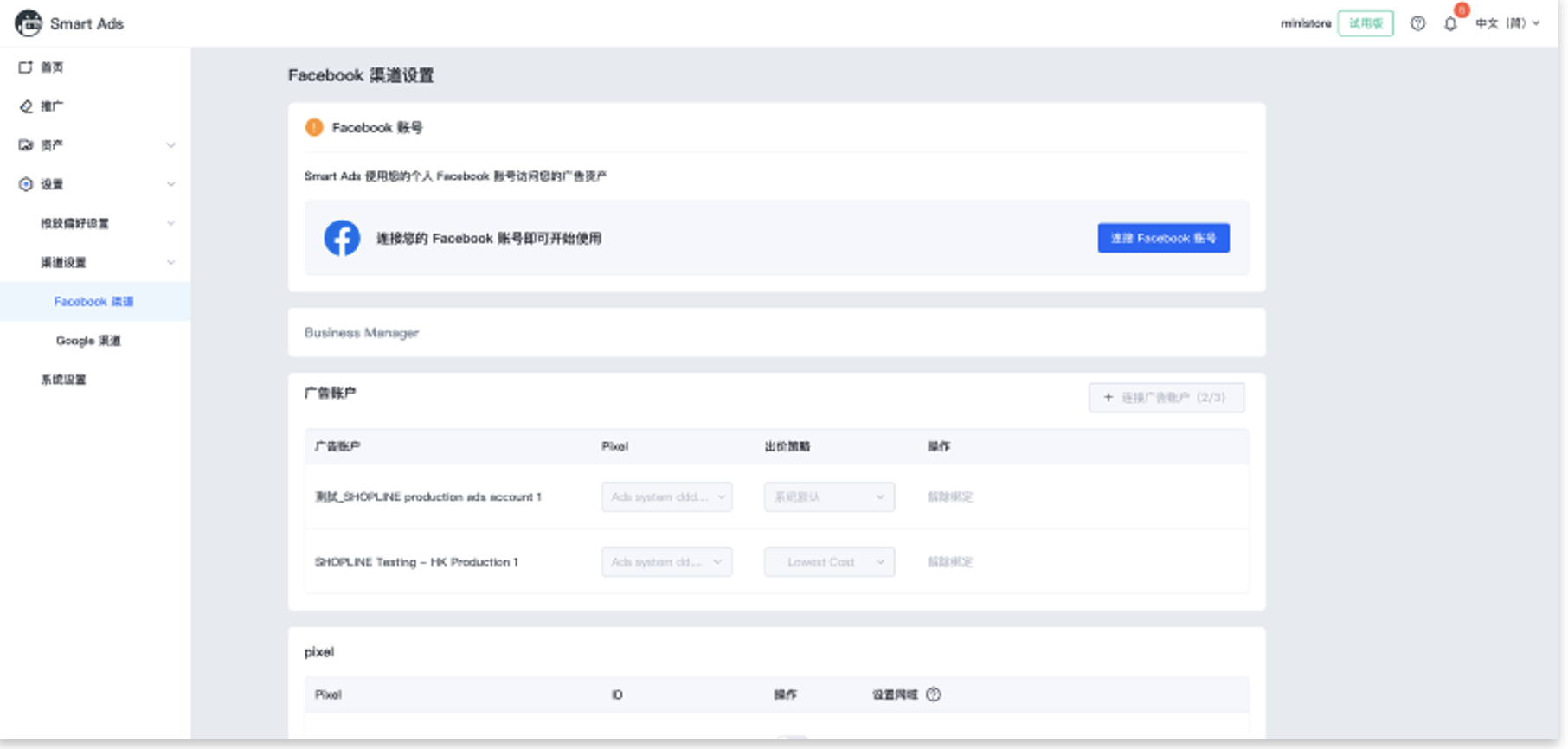Click the 测试_SHOPLINE production ads account 1 name

[427, 497]
